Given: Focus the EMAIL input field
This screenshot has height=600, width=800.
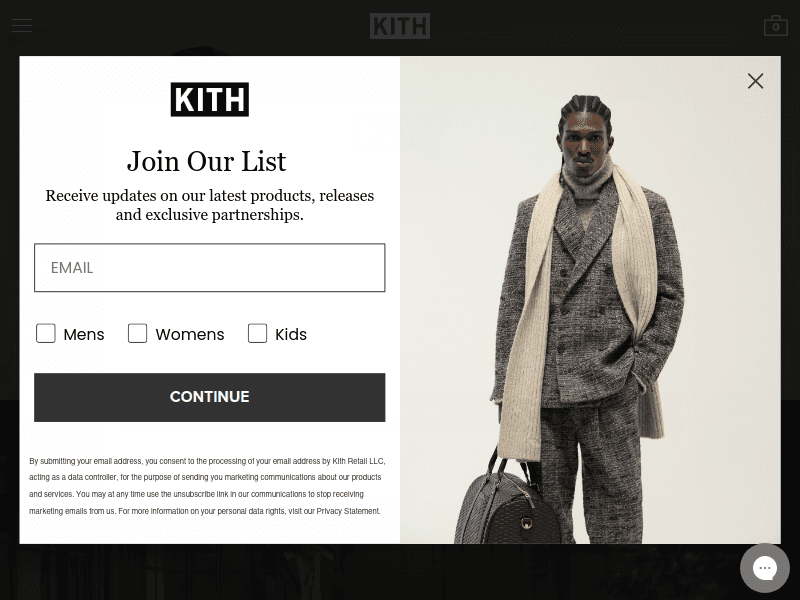Looking at the screenshot, I should [210, 268].
